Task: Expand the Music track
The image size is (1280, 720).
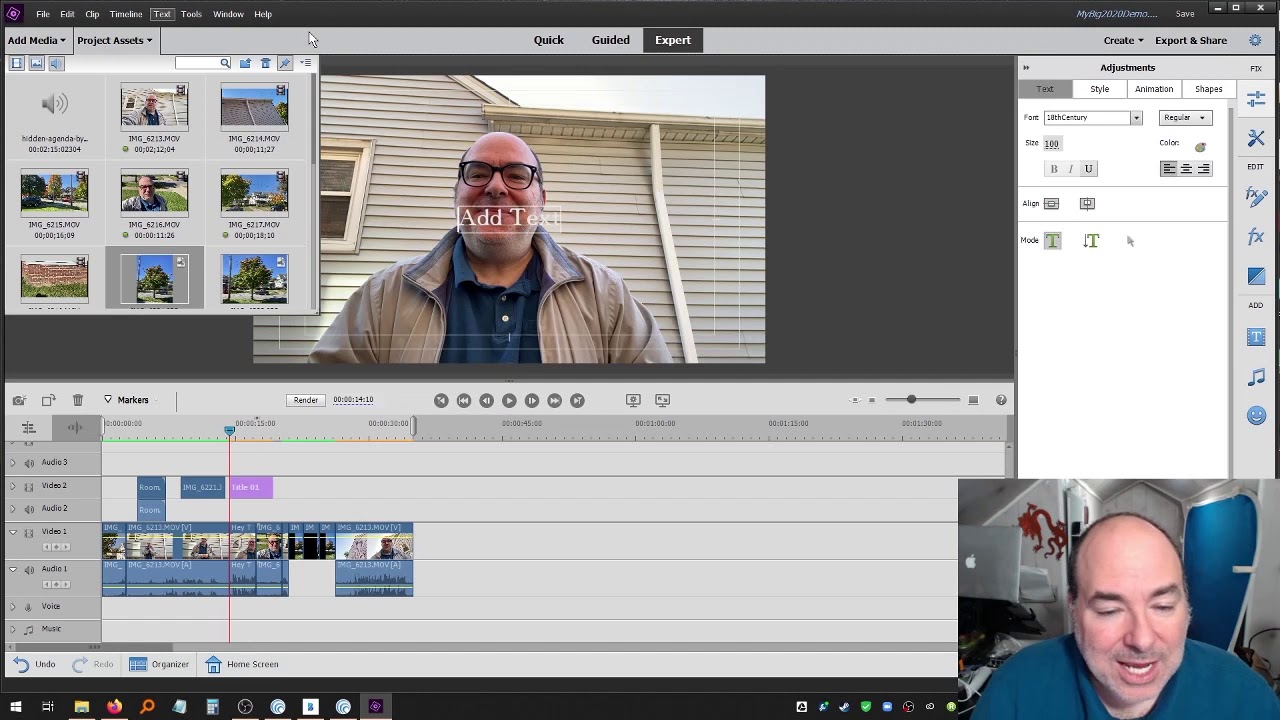Action: [x=13, y=630]
